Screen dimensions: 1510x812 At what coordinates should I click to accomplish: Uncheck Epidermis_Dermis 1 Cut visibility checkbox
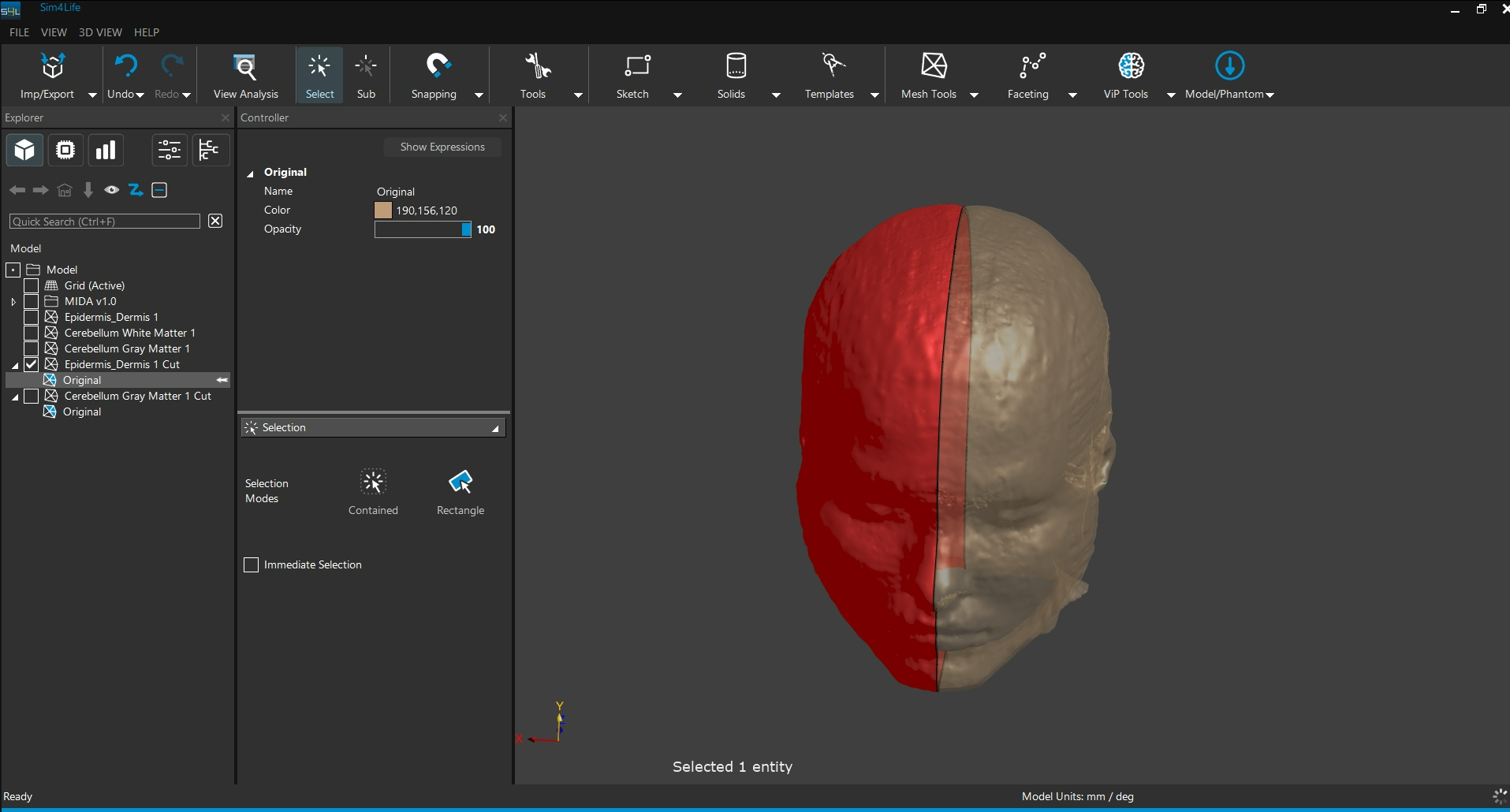click(x=32, y=364)
